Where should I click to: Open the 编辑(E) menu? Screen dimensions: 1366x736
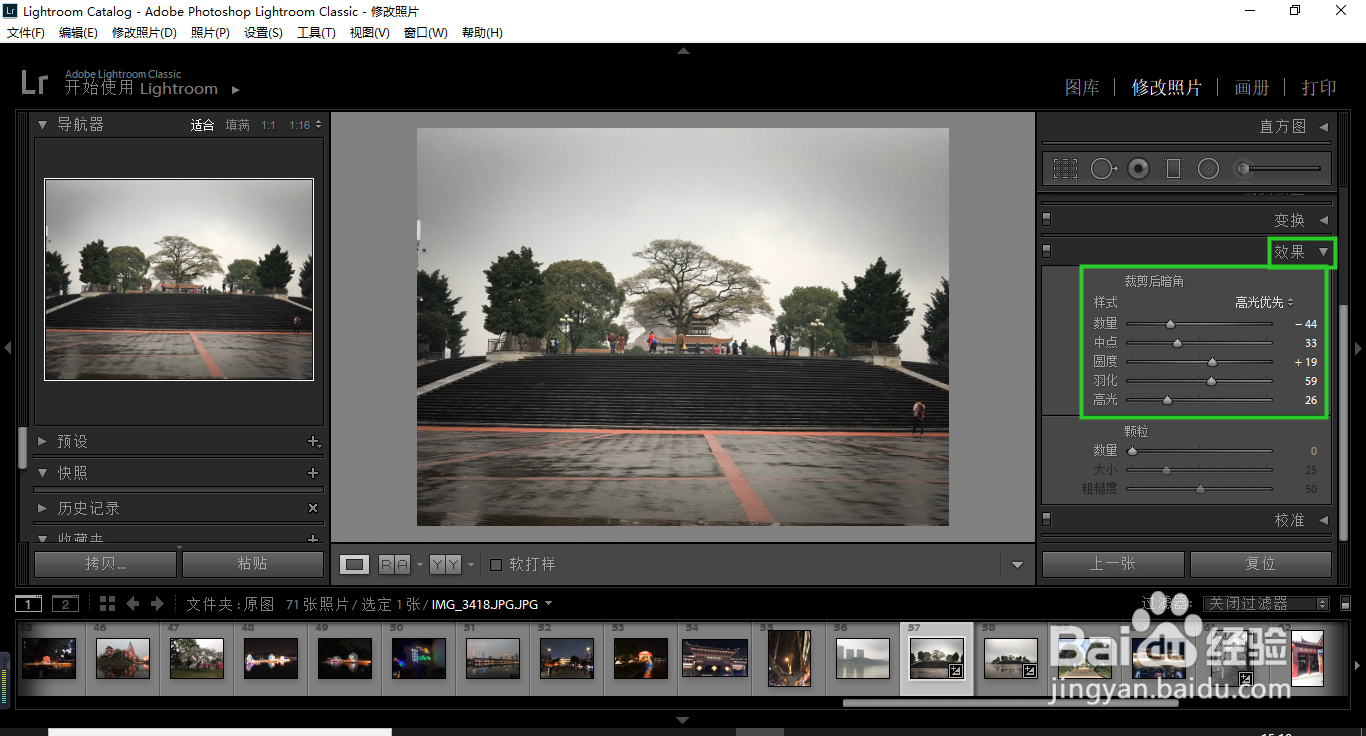coord(78,33)
